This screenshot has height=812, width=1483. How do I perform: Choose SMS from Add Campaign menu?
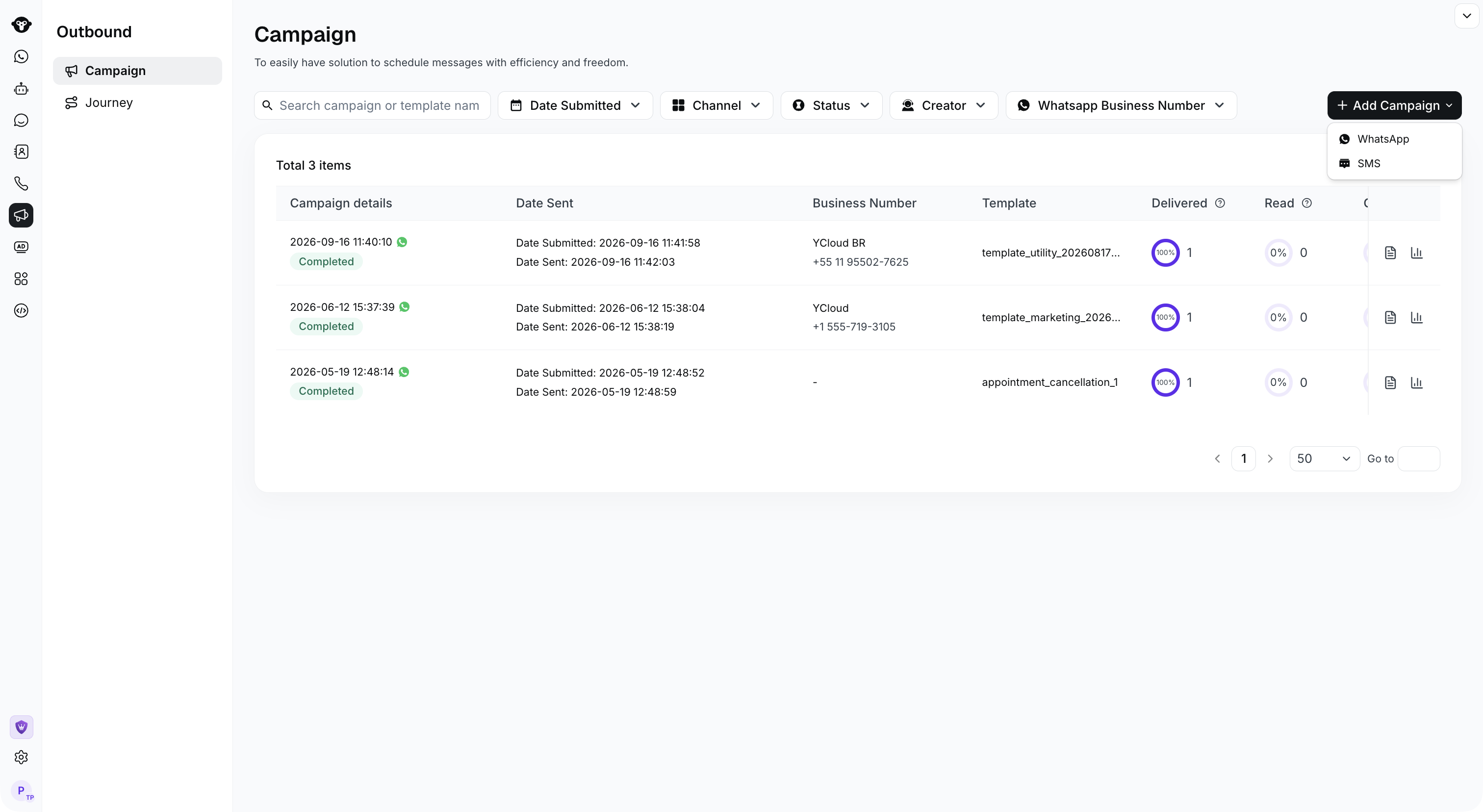[1394, 163]
